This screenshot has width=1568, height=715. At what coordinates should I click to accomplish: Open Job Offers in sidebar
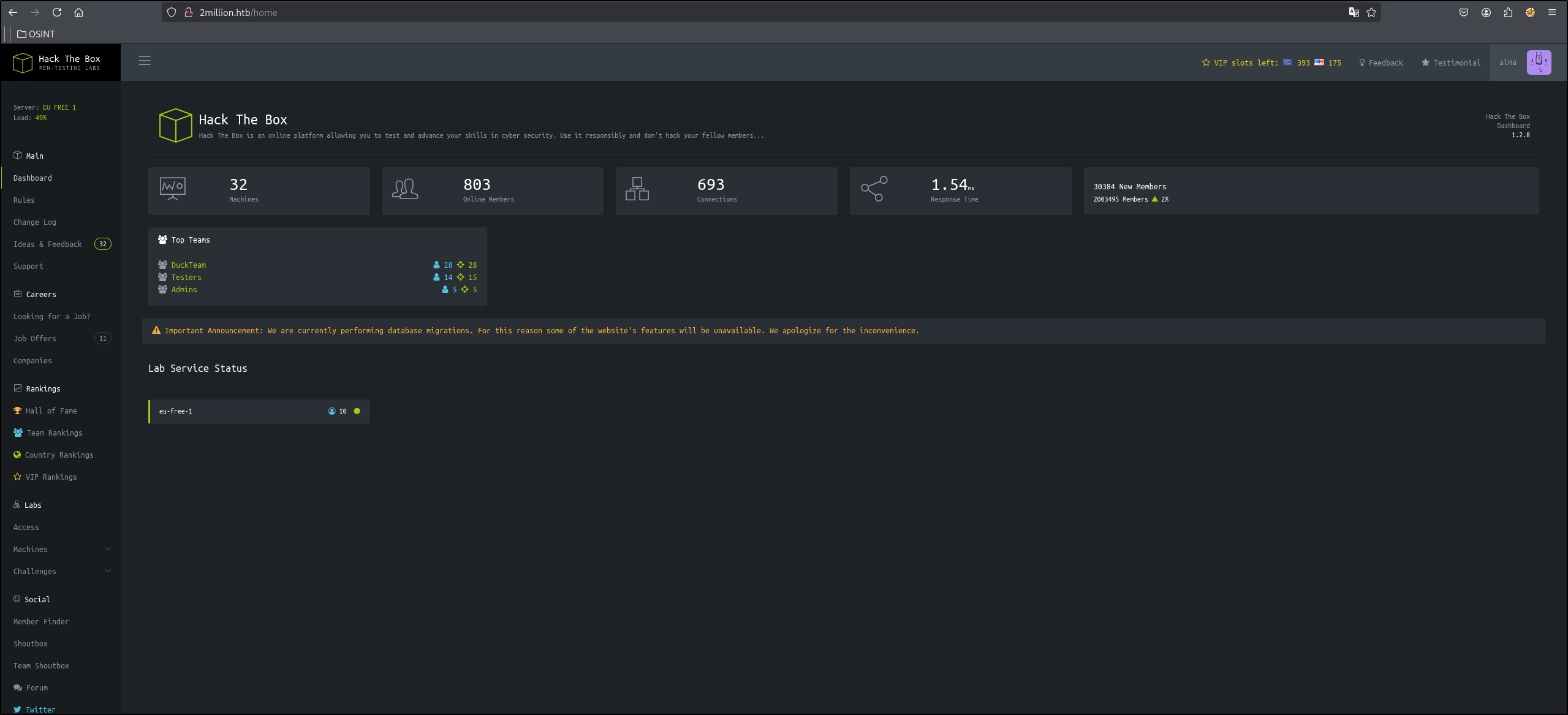click(34, 339)
